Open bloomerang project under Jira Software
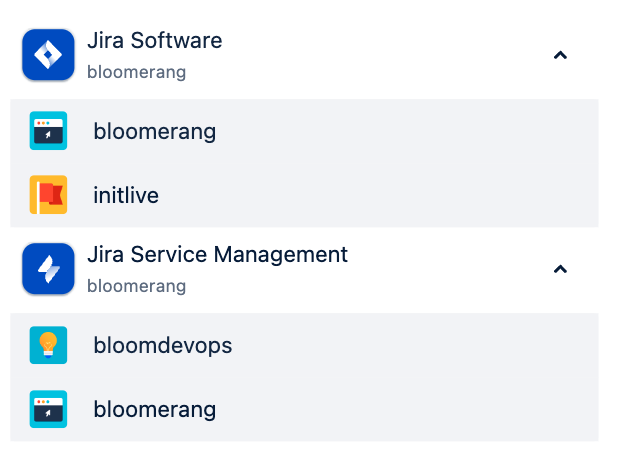The image size is (622, 452). (155, 132)
